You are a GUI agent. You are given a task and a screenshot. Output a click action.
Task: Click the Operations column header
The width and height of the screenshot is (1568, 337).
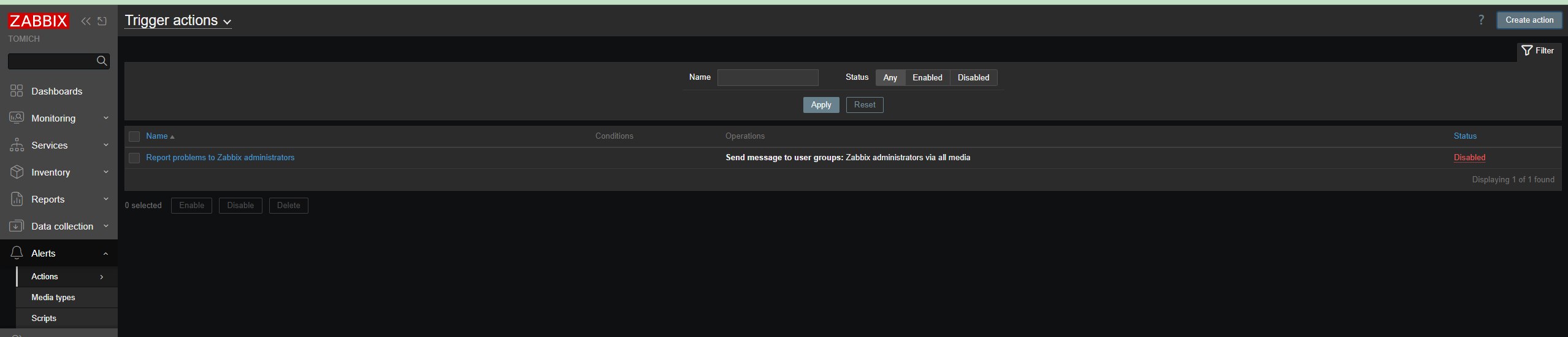click(745, 136)
